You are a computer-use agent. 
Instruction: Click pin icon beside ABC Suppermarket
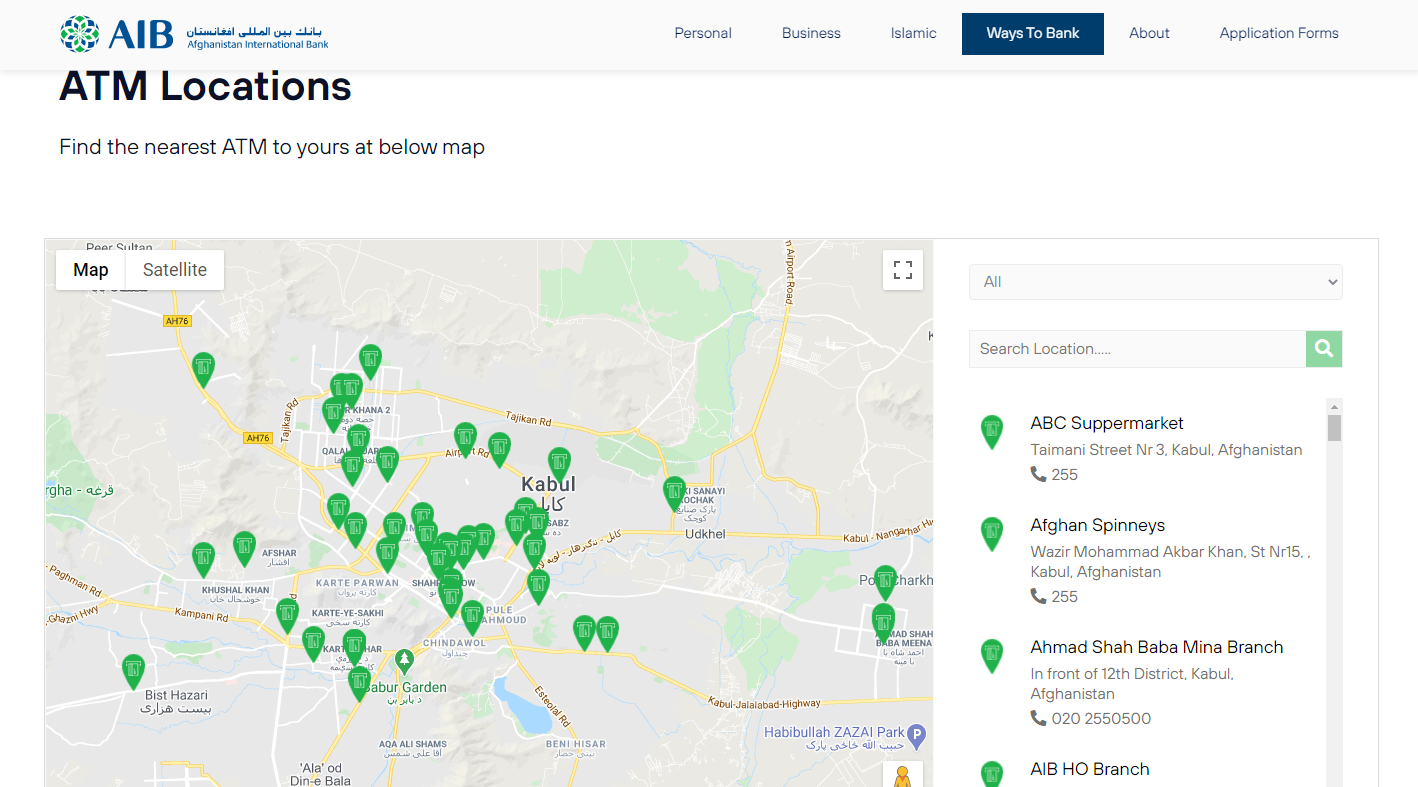[992, 432]
